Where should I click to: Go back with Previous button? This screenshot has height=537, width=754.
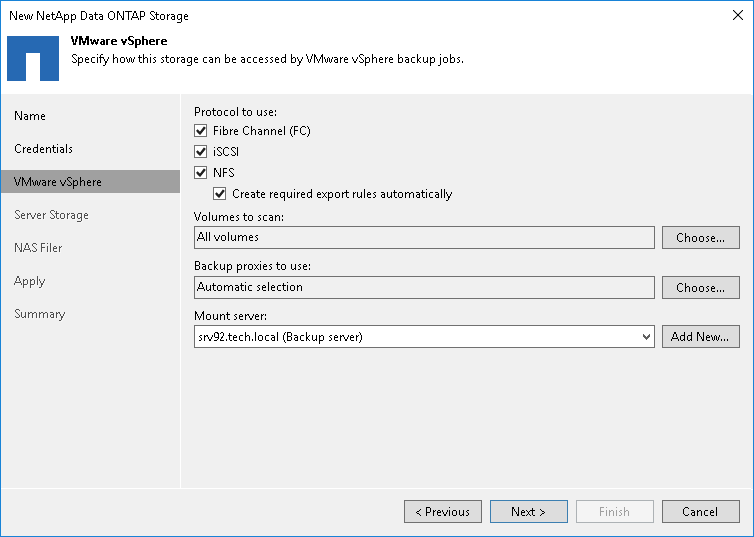click(442, 512)
